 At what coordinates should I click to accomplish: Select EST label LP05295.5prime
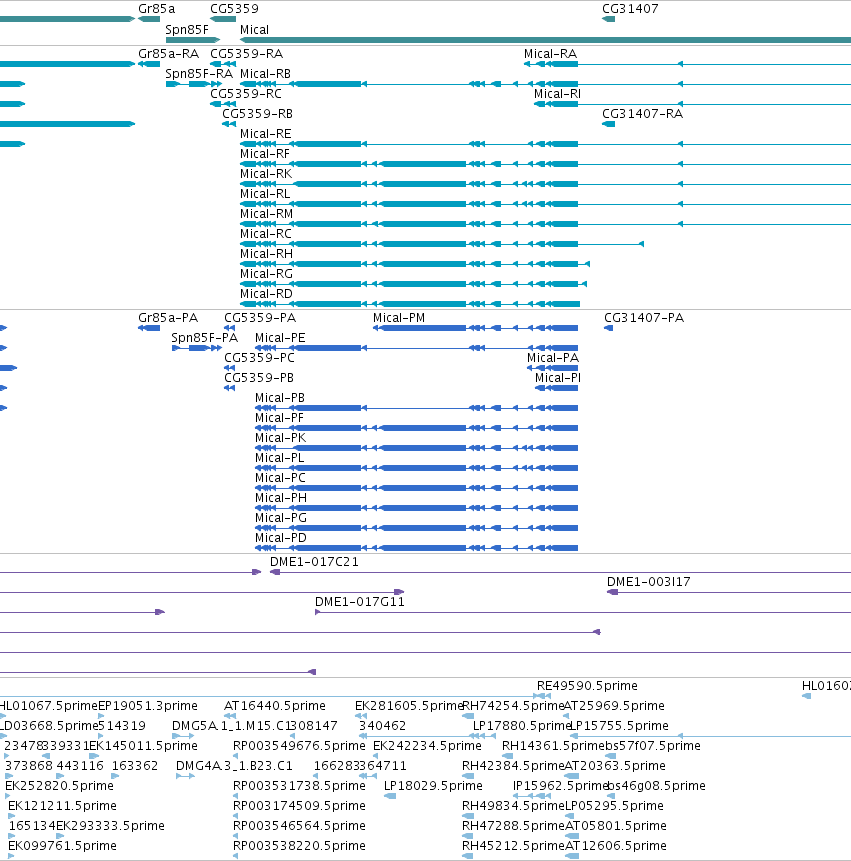(614, 806)
